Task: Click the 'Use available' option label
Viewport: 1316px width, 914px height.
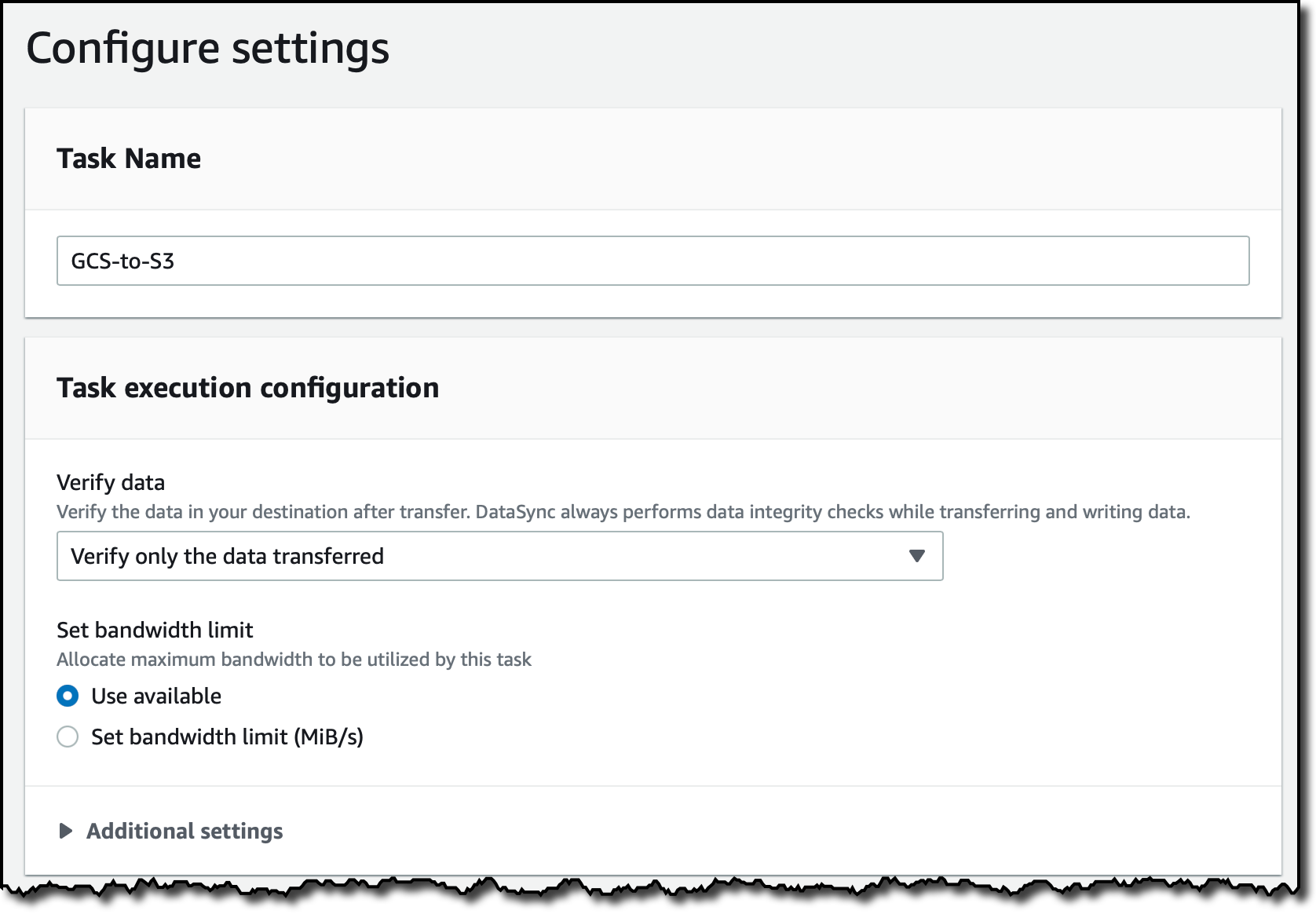Action: (156, 696)
